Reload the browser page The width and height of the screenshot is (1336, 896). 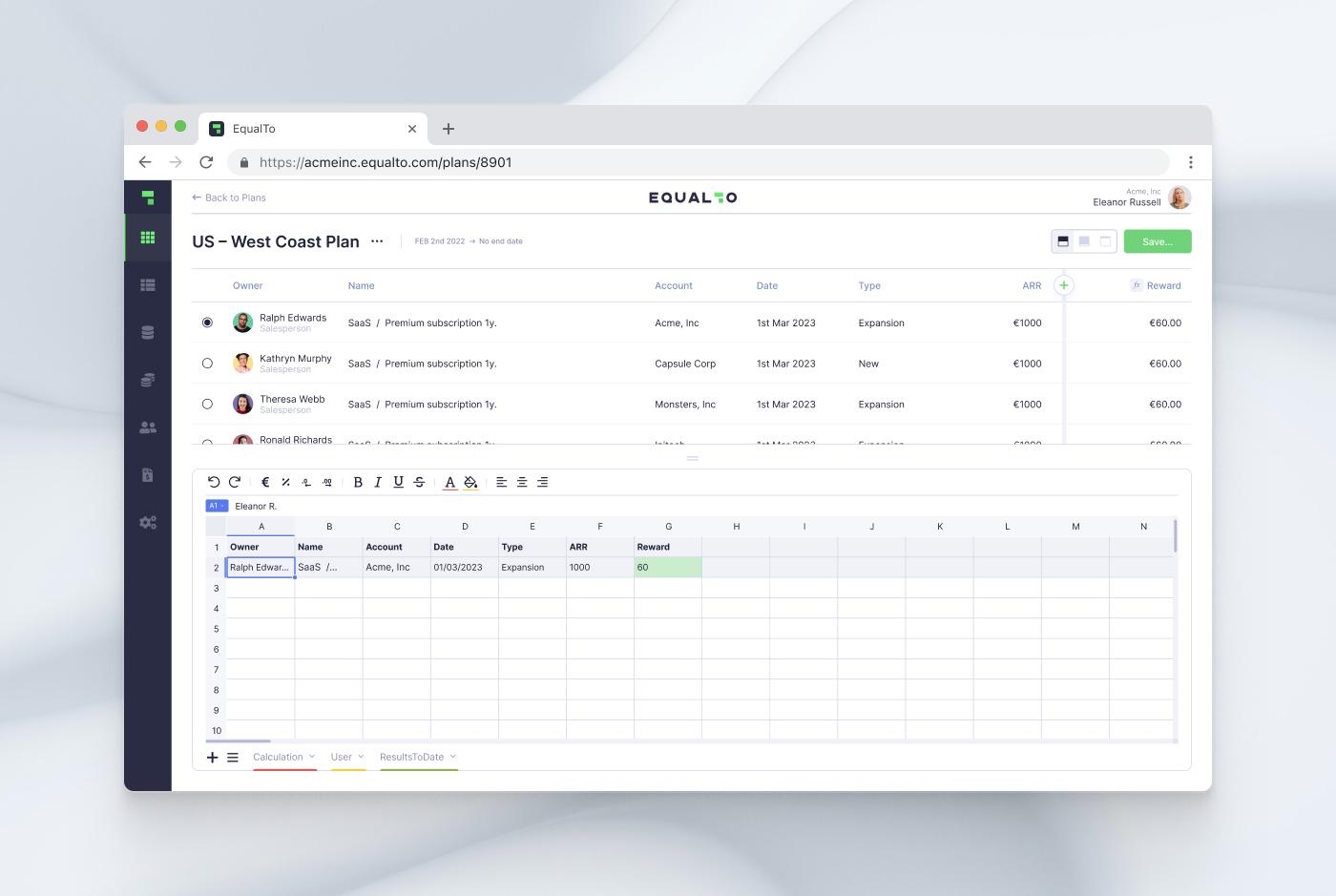click(x=206, y=162)
